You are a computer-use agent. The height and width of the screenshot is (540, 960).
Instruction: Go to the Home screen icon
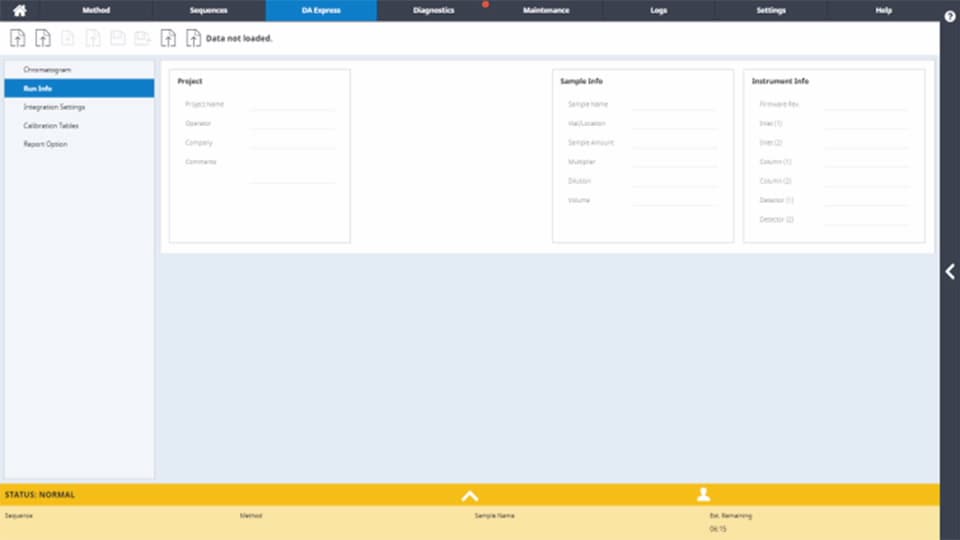pyautogui.click(x=19, y=11)
